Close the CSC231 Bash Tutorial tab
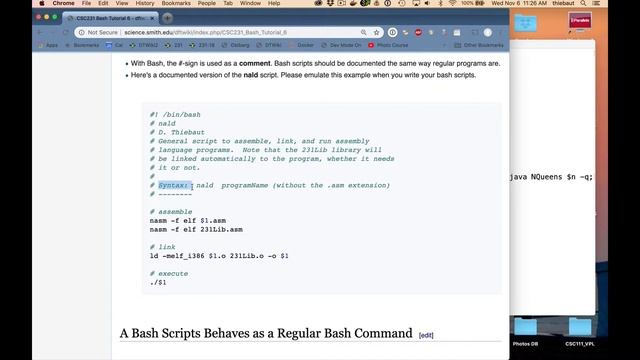The width and height of the screenshot is (640, 360). coord(152,18)
